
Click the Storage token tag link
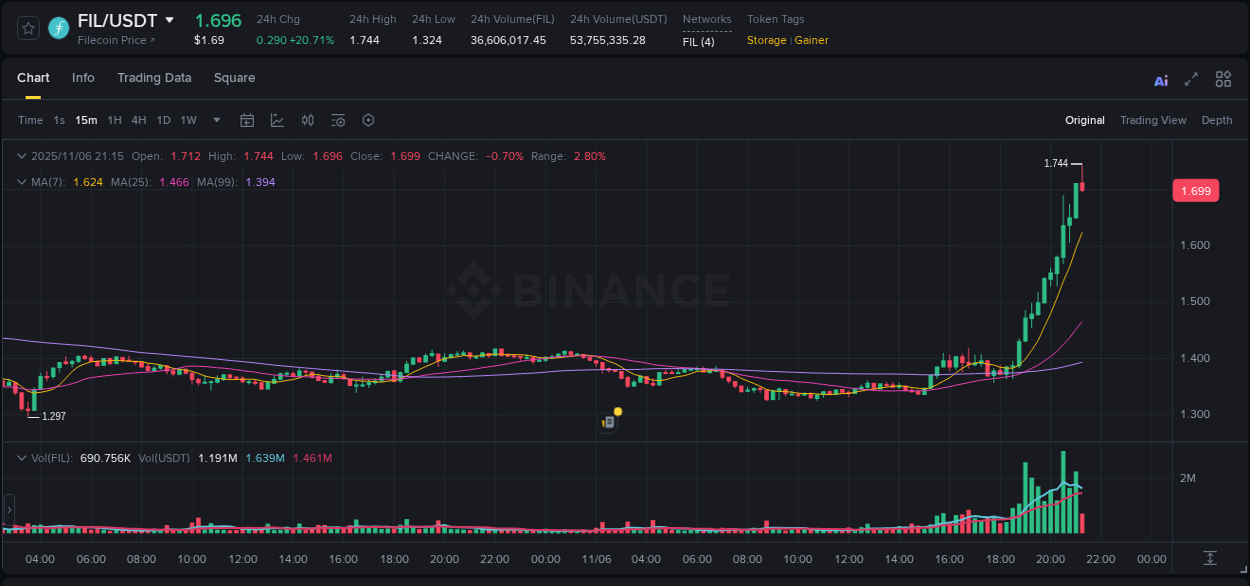point(766,40)
